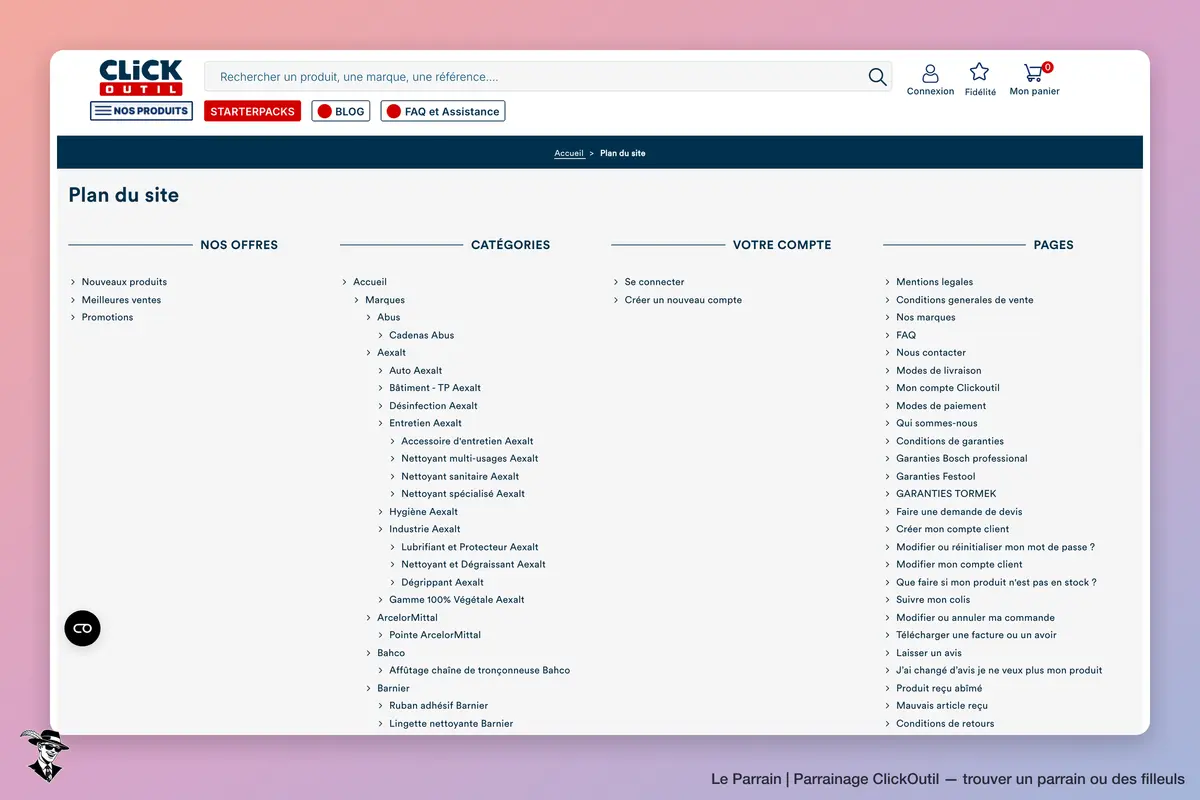Image resolution: width=1200 pixels, height=800 pixels.
Task: Open the Aexalt brand category
Action: 392,352
